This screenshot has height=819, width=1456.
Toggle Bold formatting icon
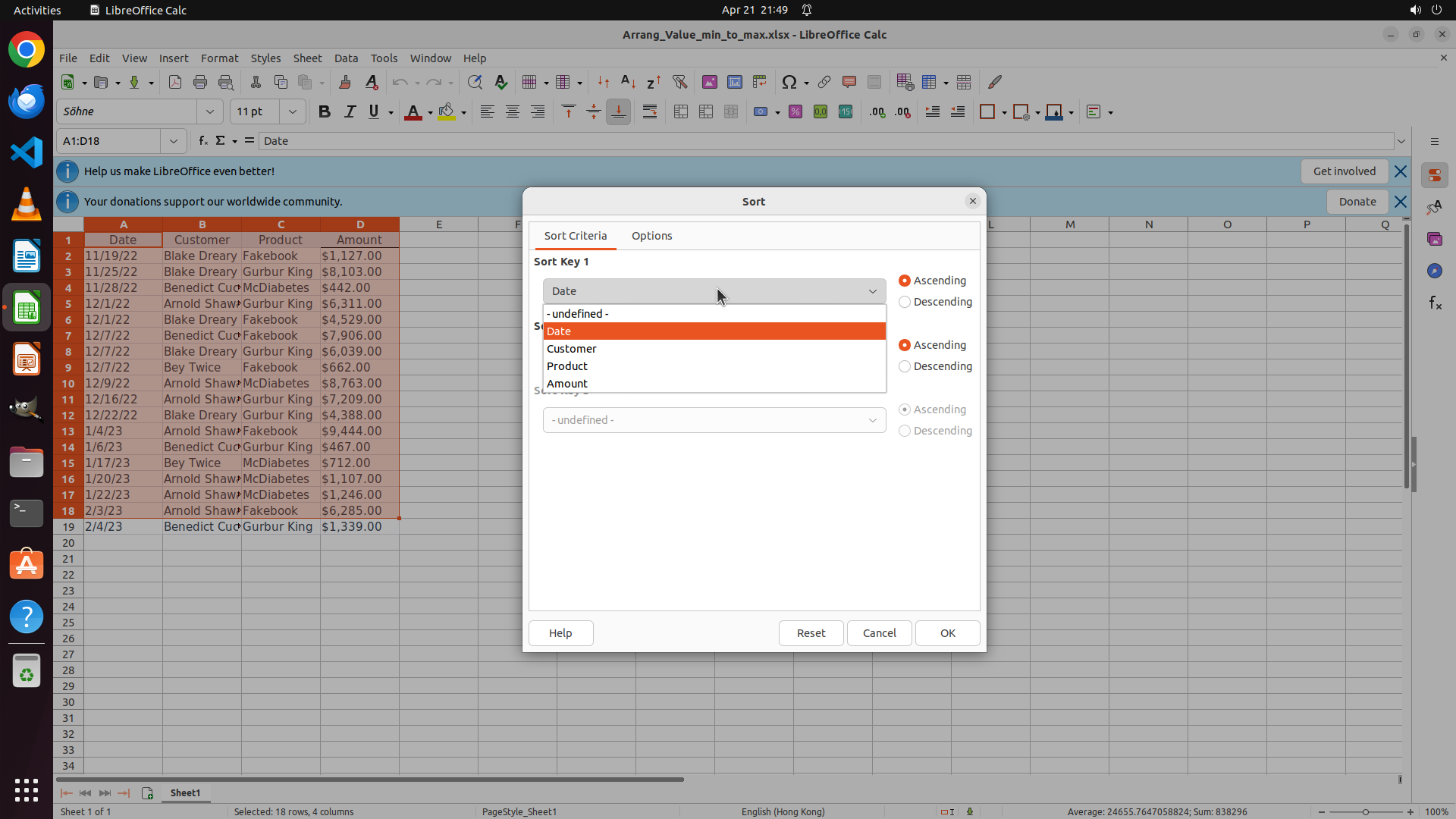coord(325,111)
